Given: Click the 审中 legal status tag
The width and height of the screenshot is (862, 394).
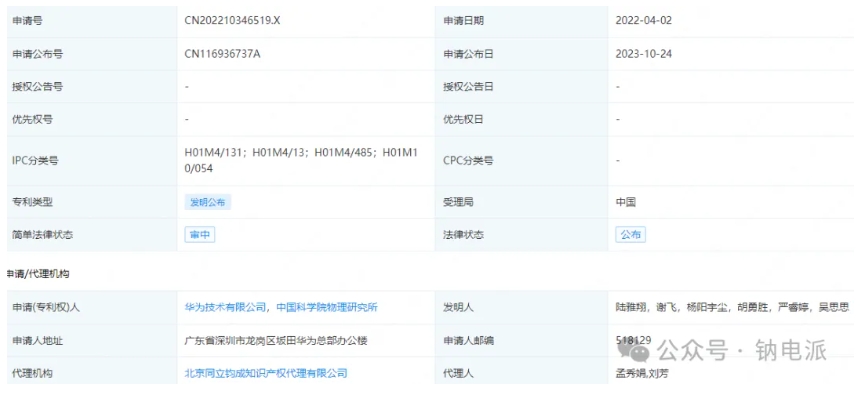Looking at the screenshot, I should coord(200,235).
